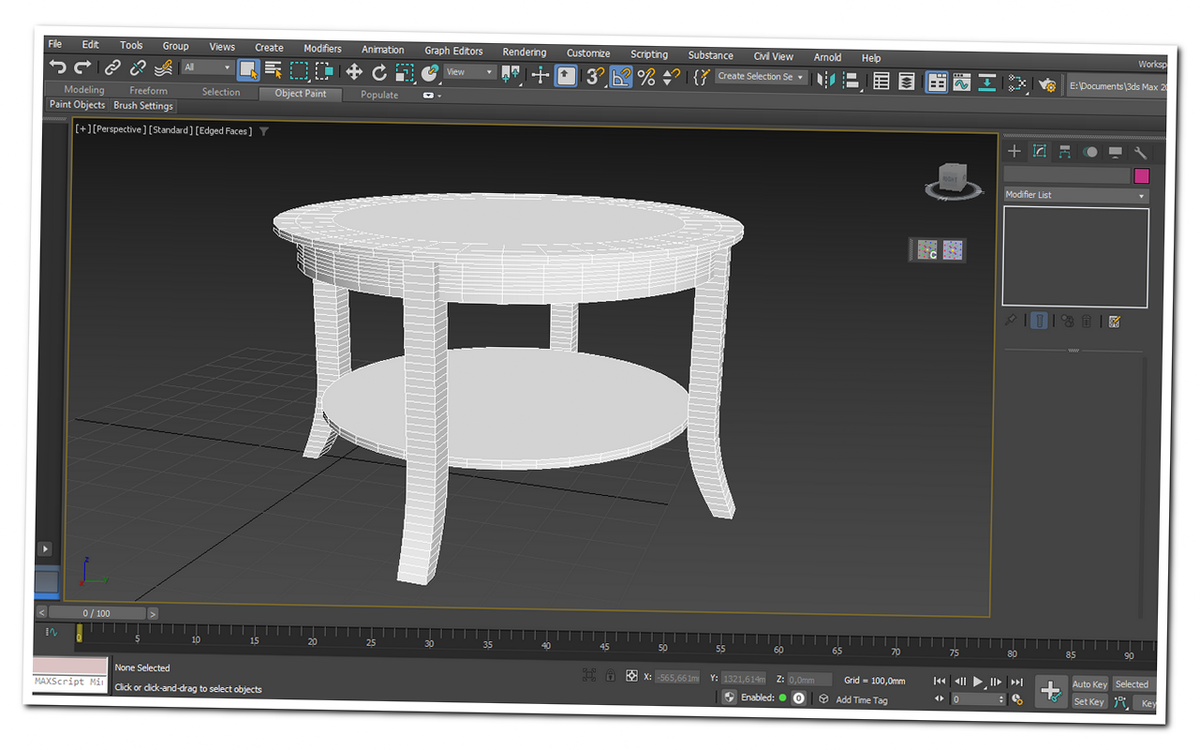Switch to the Freeform ribbon tab

(148, 91)
